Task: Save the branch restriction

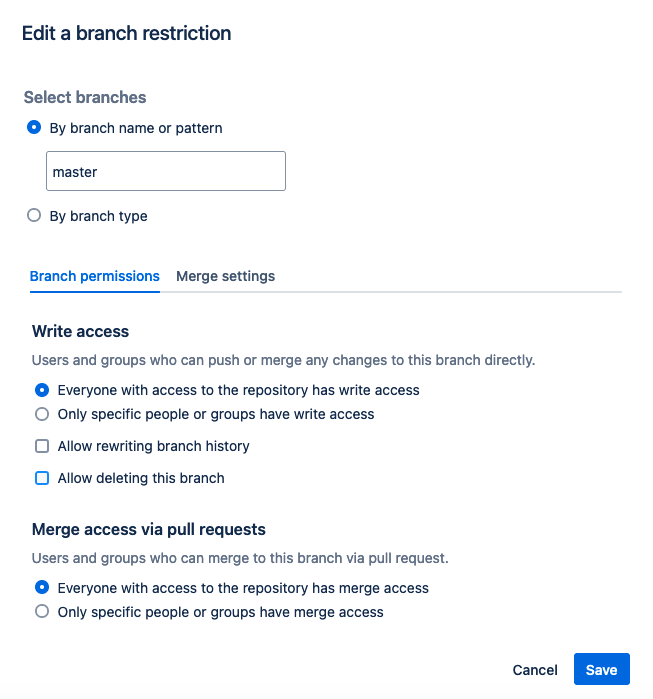Action: (602, 670)
